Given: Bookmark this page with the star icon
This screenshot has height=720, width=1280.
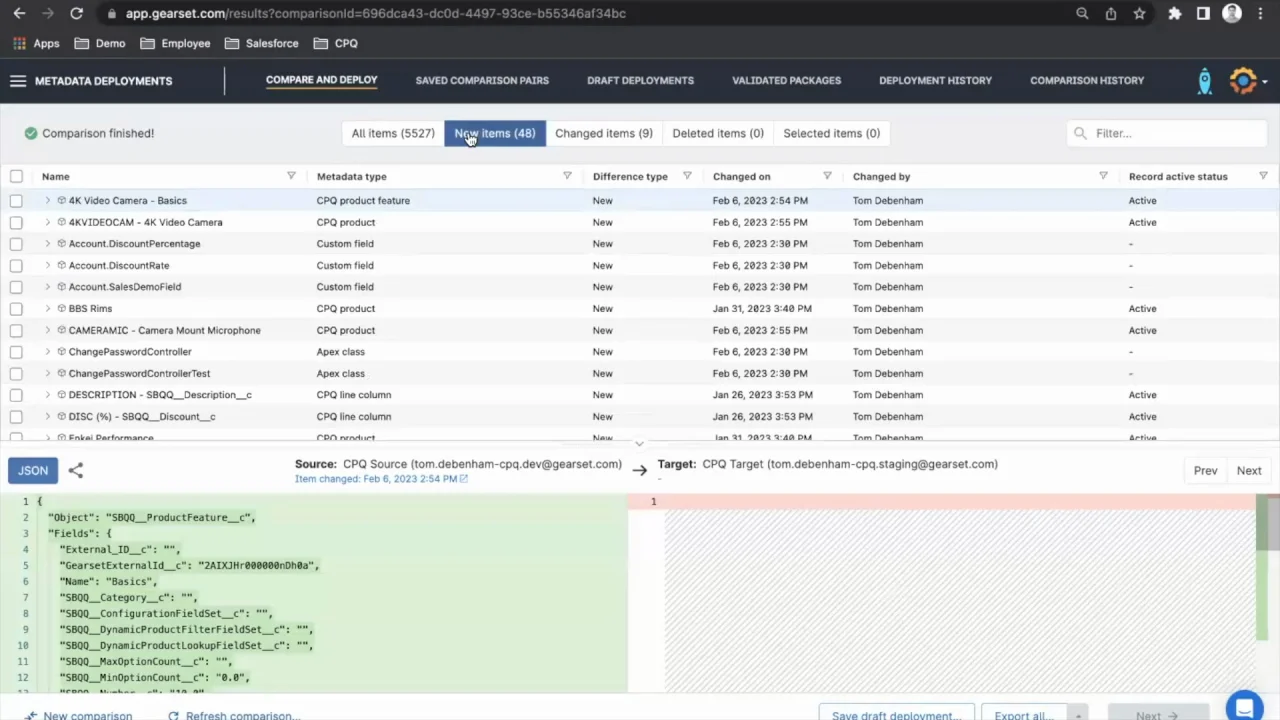Looking at the screenshot, I should pyautogui.click(x=1139, y=13).
